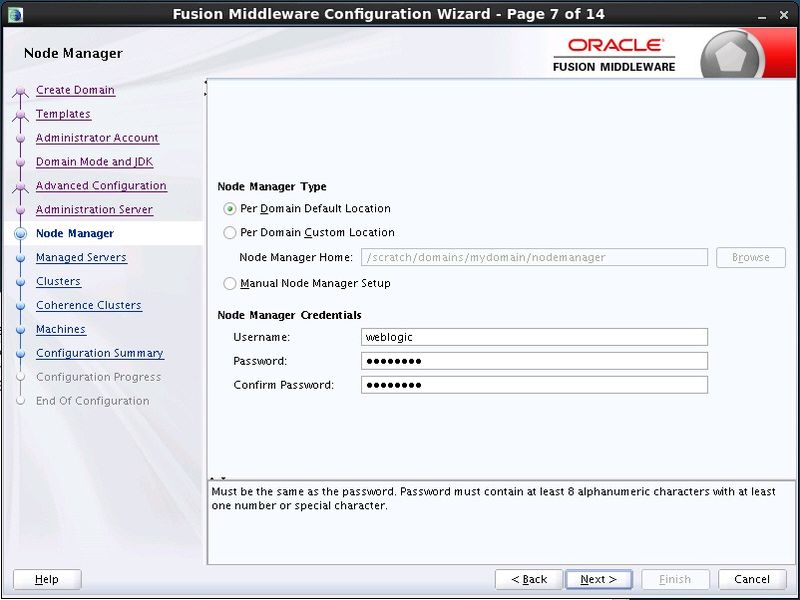The width and height of the screenshot is (800, 600).
Task: Click the Cancel button
Action: (x=752, y=579)
